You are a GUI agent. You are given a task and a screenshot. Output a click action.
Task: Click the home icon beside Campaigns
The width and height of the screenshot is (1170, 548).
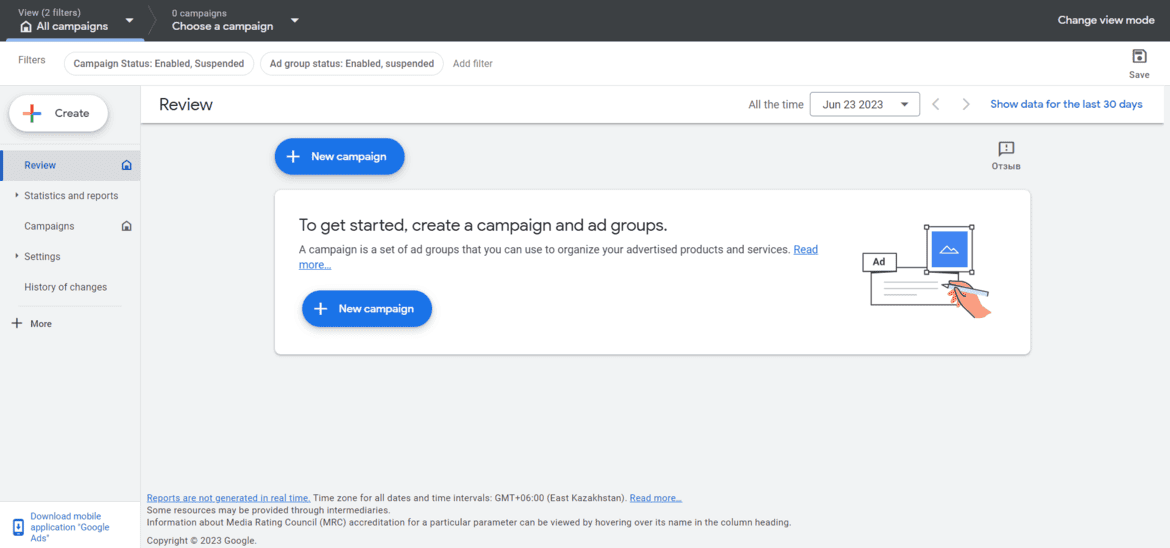click(x=126, y=225)
